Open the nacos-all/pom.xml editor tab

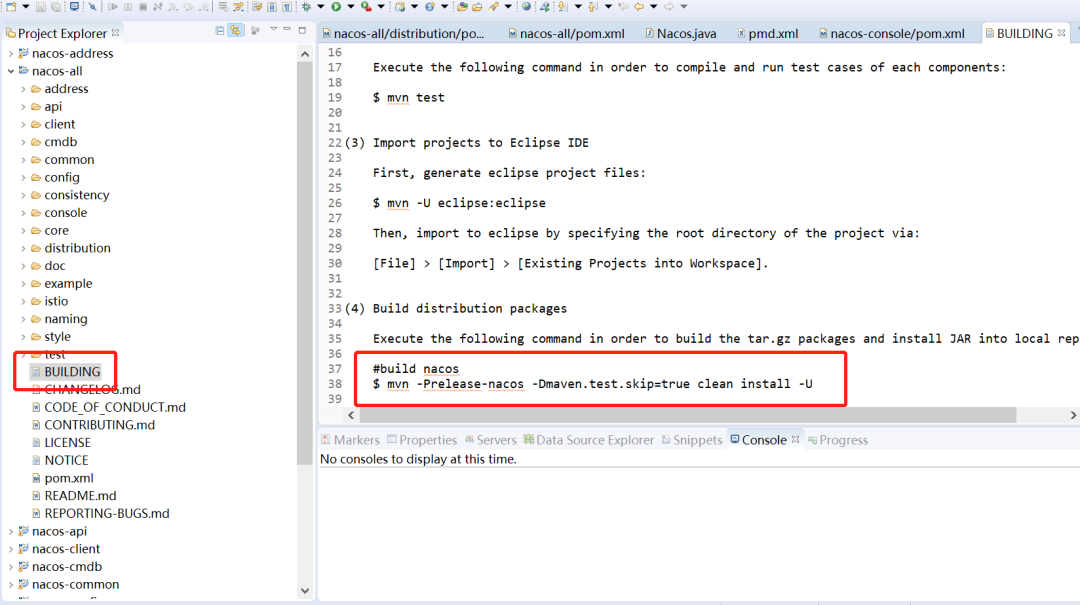pyautogui.click(x=566, y=33)
